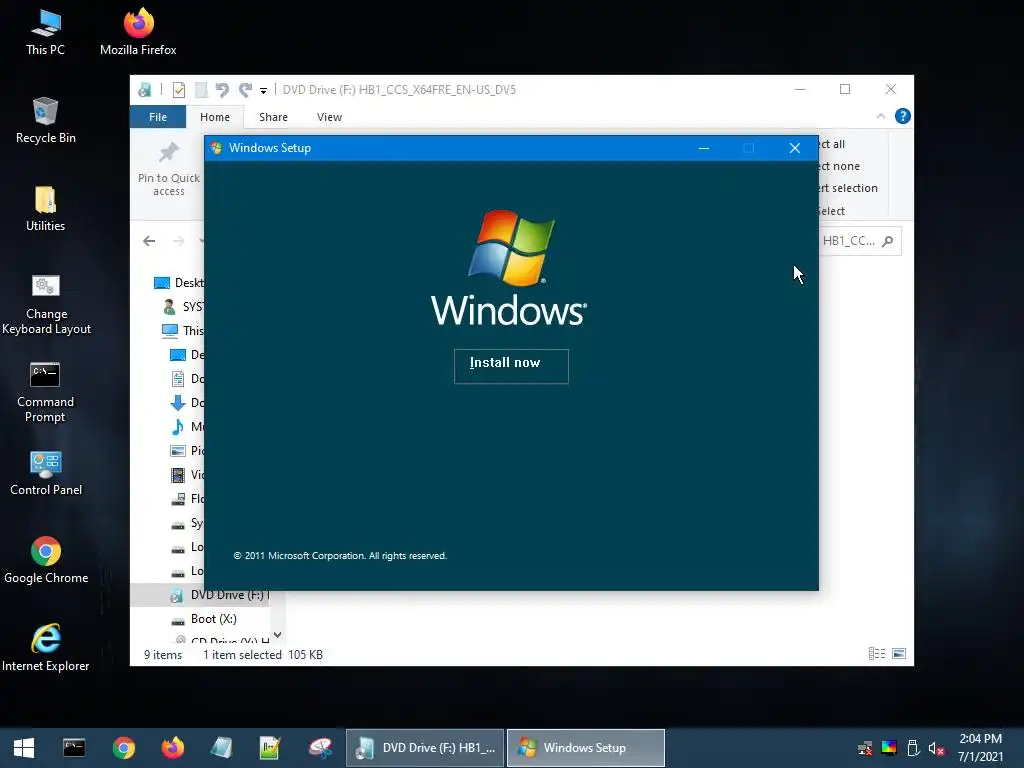1024x768 pixels.
Task: Select Boot (X:) in navigation tree
Action: [x=204, y=619]
